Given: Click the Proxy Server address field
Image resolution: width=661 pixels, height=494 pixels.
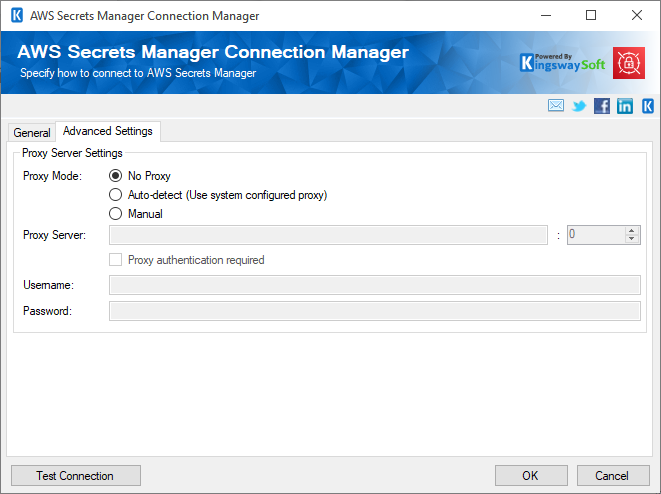Looking at the screenshot, I should [x=328, y=235].
